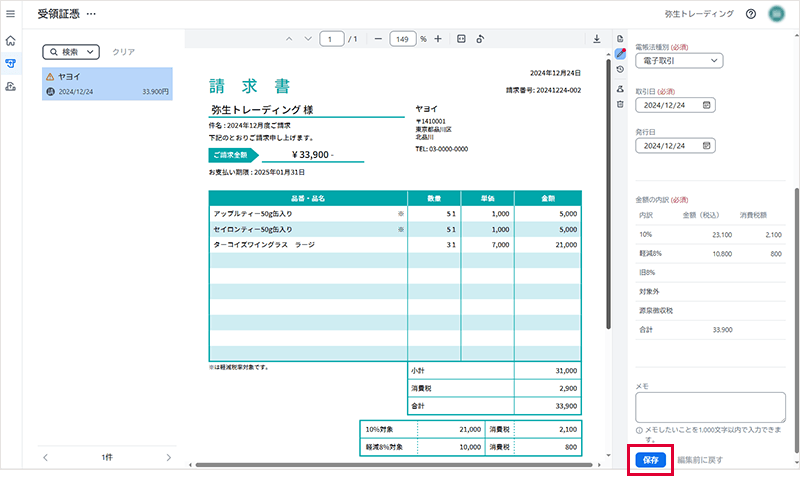The height and width of the screenshot is (480, 800).
Task: Go to the home icon in sidebar
Action: (10, 41)
